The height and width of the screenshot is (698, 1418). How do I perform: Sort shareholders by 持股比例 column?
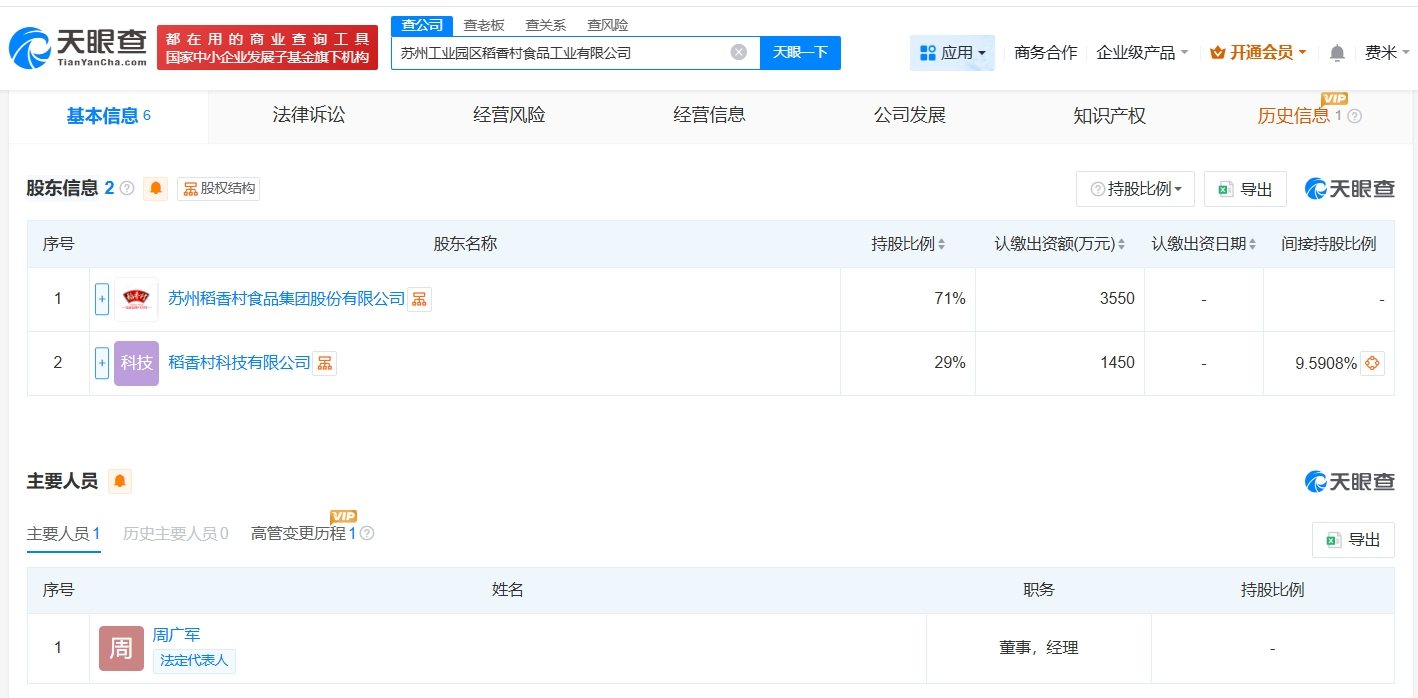[941, 244]
